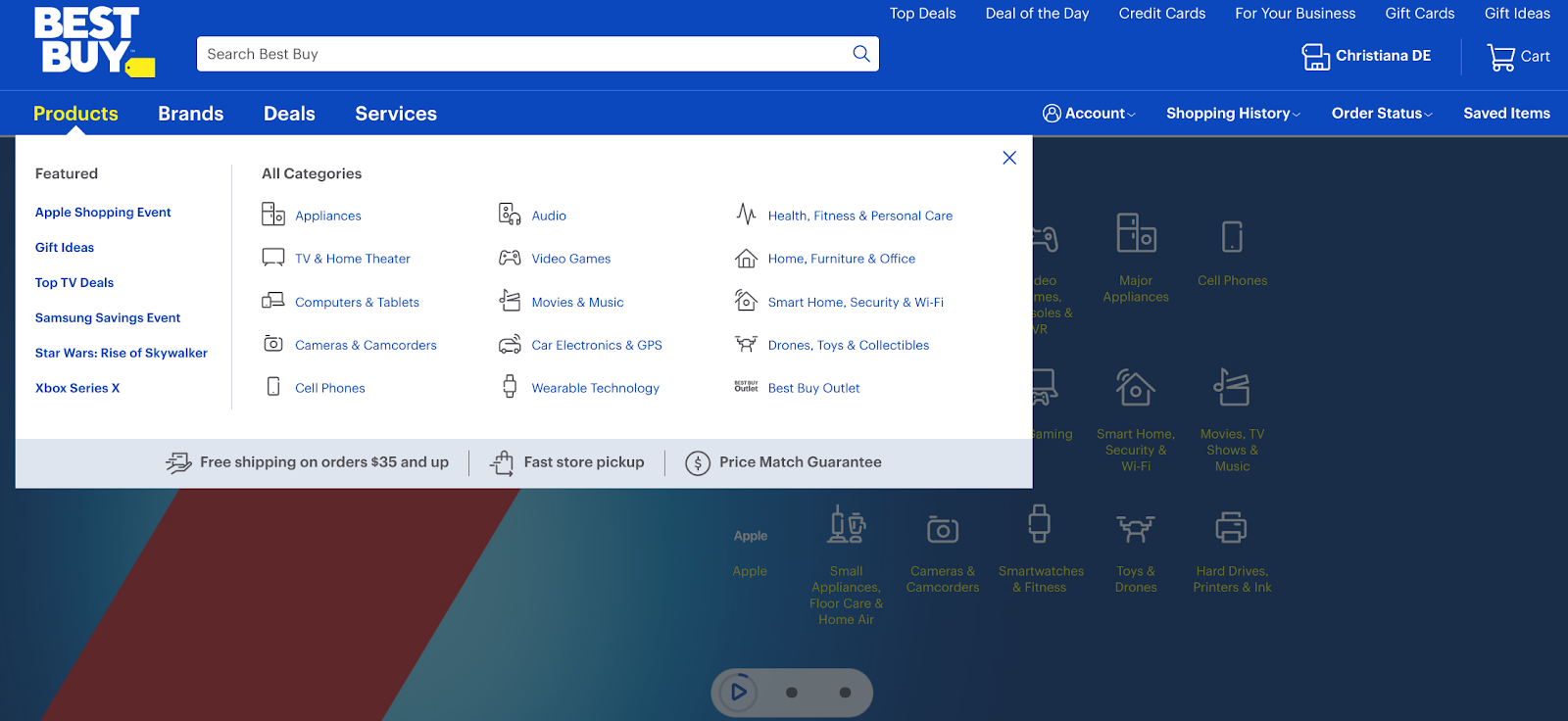The width and height of the screenshot is (1568, 721).
Task: Click the Cameras & Camcorders background tile
Action: [943, 553]
